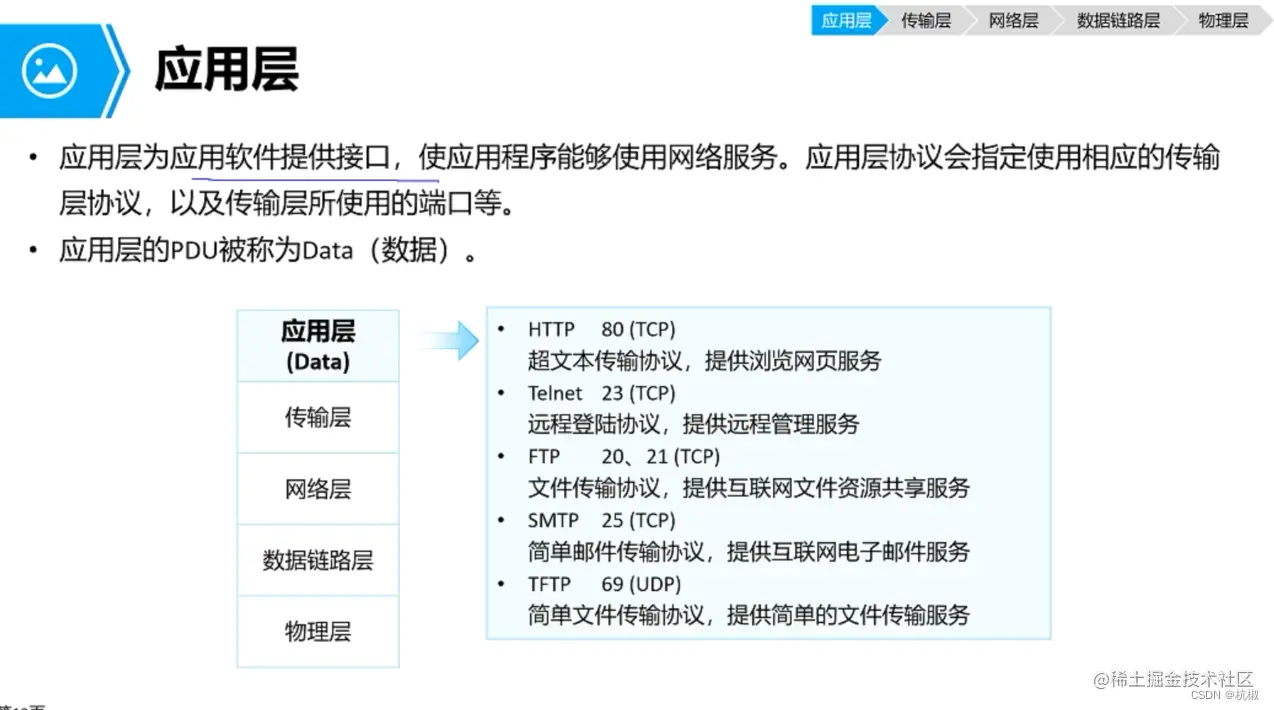Toggle the 物理层 box at the diagram bottom
Image resolution: width=1274 pixels, height=710 pixels.
point(317,631)
